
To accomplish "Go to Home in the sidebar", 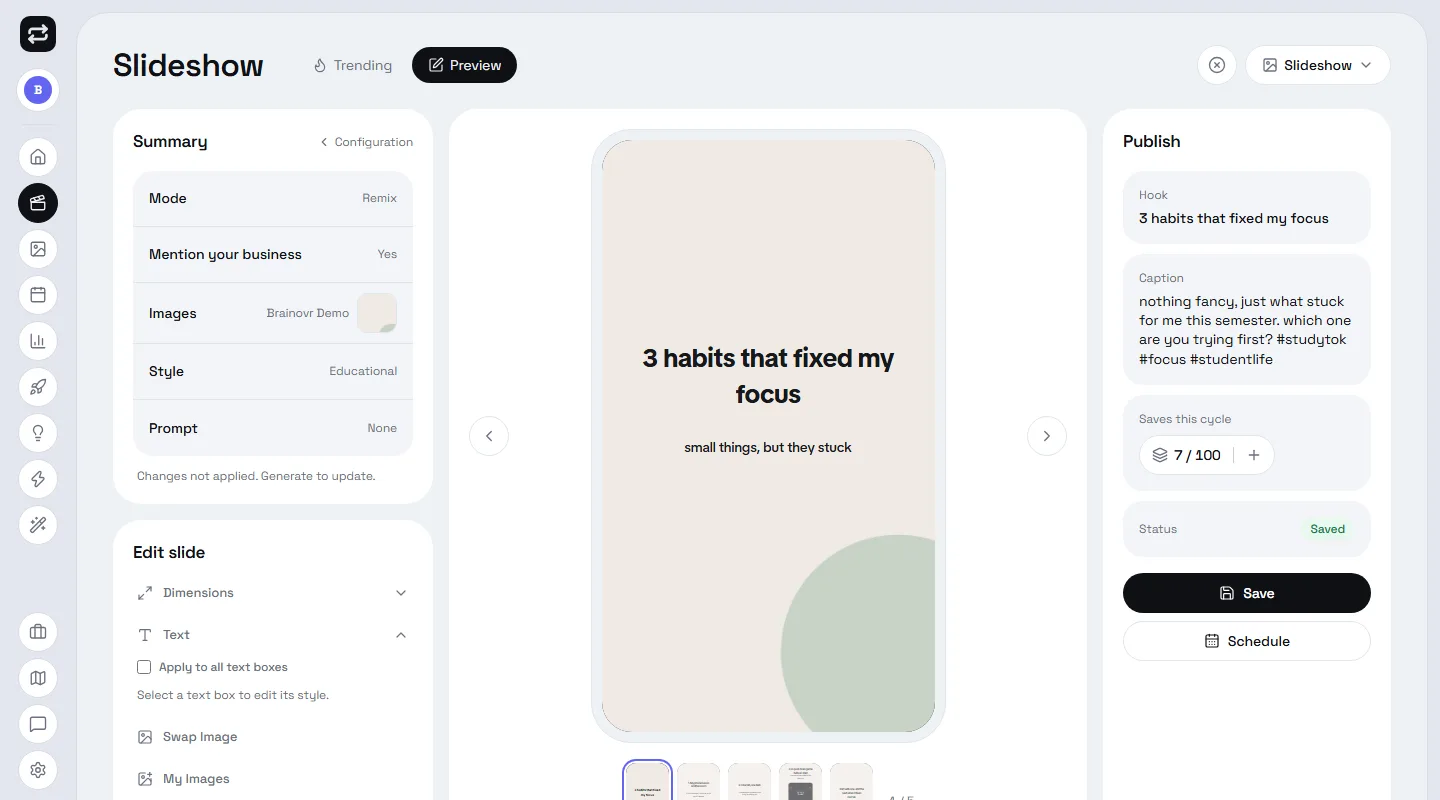I will pyautogui.click(x=38, y=157).
